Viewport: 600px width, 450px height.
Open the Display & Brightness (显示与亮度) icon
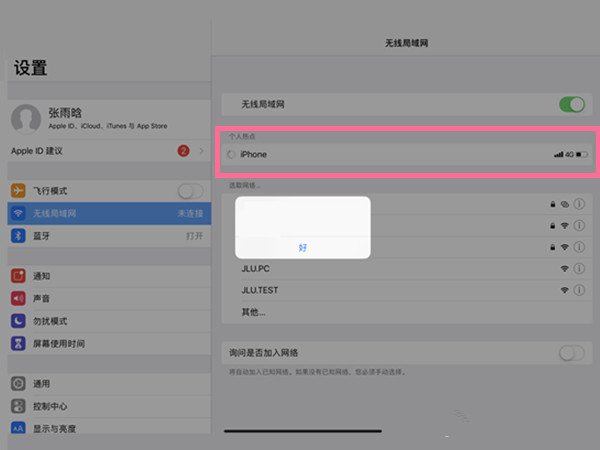pos(18,428)
